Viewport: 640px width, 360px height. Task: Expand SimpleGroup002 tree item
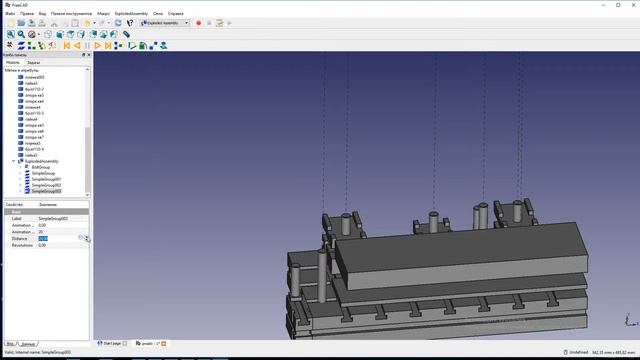tap(20, 185)
